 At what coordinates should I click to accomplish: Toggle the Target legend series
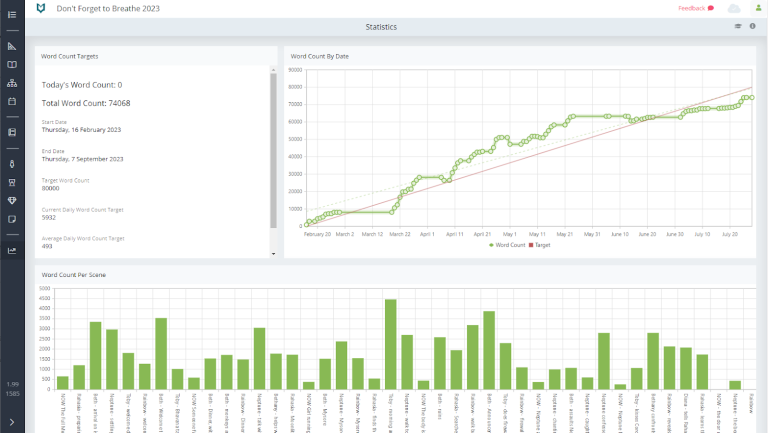pos(541,244)
